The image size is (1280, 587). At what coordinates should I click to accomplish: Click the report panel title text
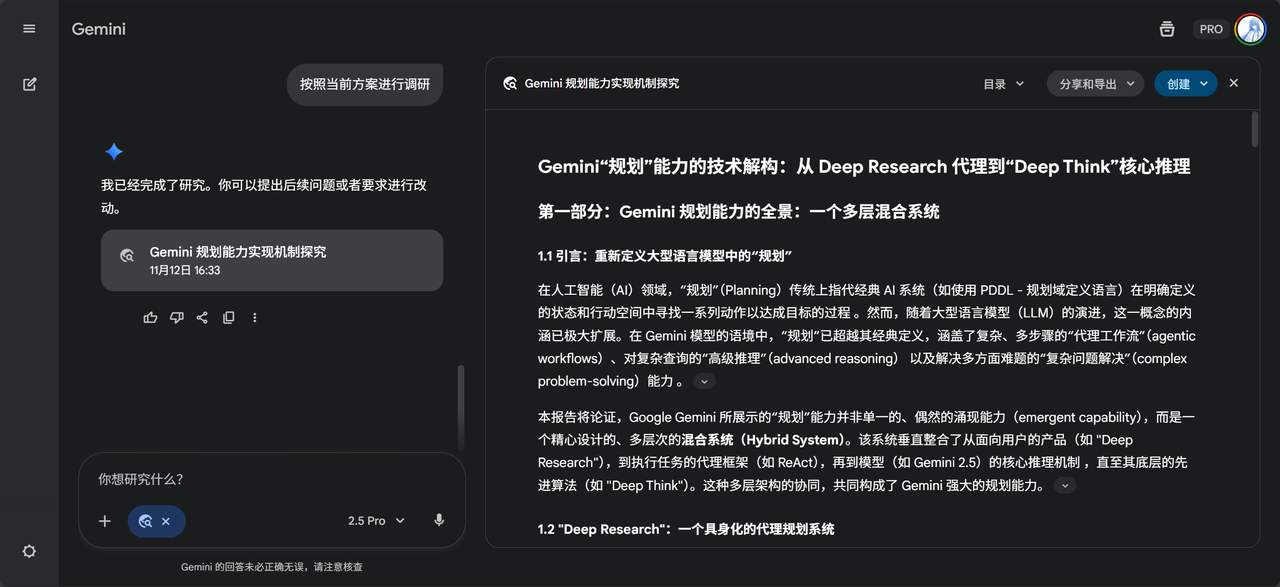pos(602,84)
